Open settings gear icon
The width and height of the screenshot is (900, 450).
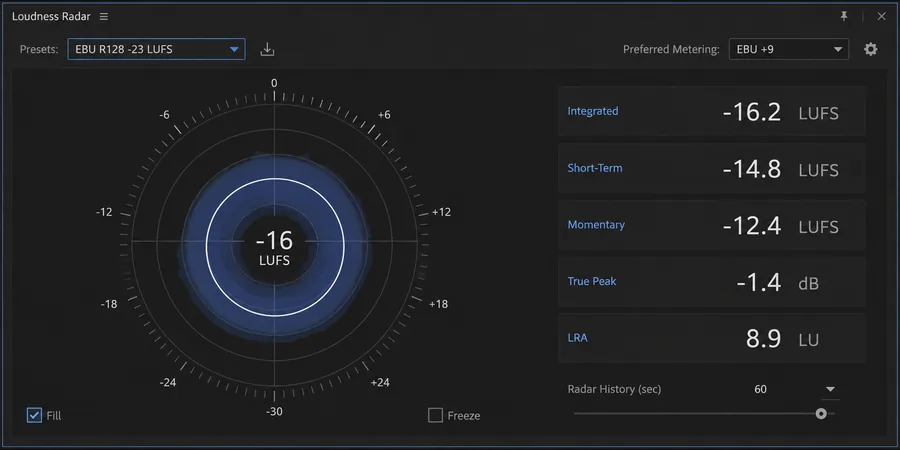[871, 49]
